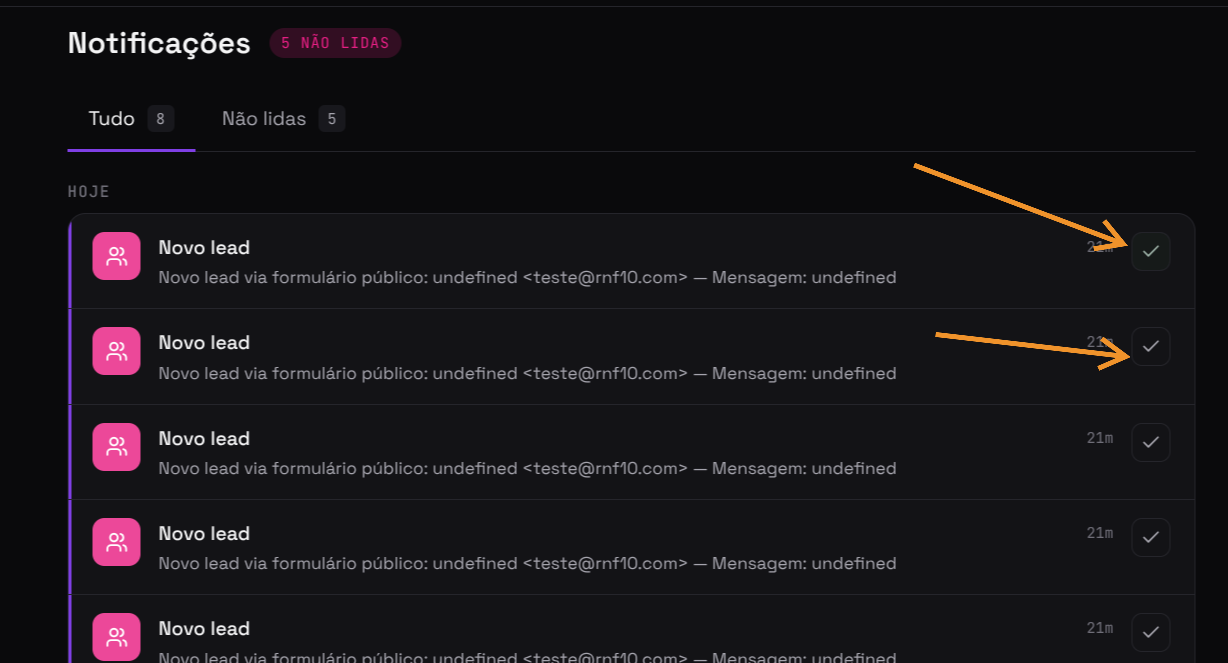Mark the third Novo lead notification as read
1228x663 pixels.
(1150, 442)
